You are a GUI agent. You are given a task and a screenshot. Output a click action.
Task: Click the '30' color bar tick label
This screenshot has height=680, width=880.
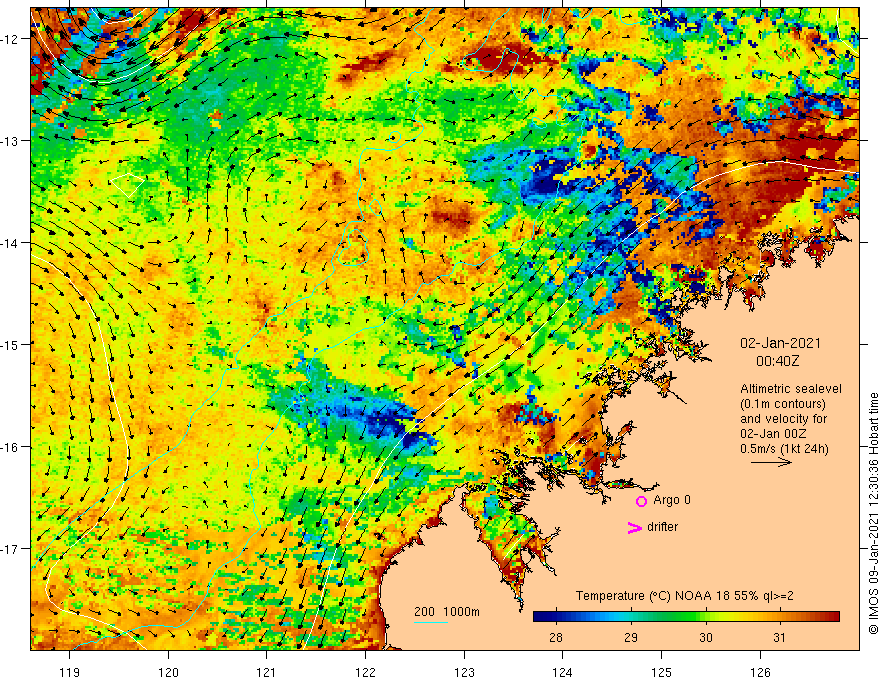click(x=705, y=637)
